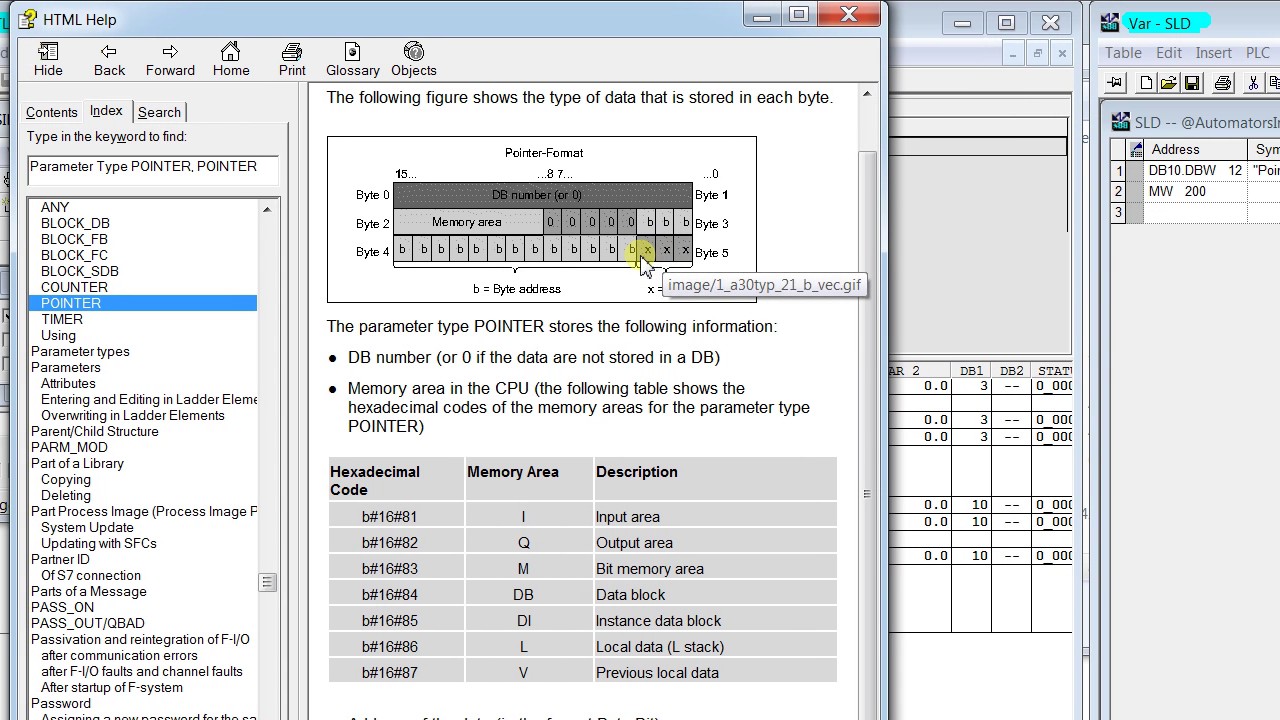Click the icon in the table header corner
Image resolution: width=1280 pixels, height=720 pixels.
tap(1137, 150)
